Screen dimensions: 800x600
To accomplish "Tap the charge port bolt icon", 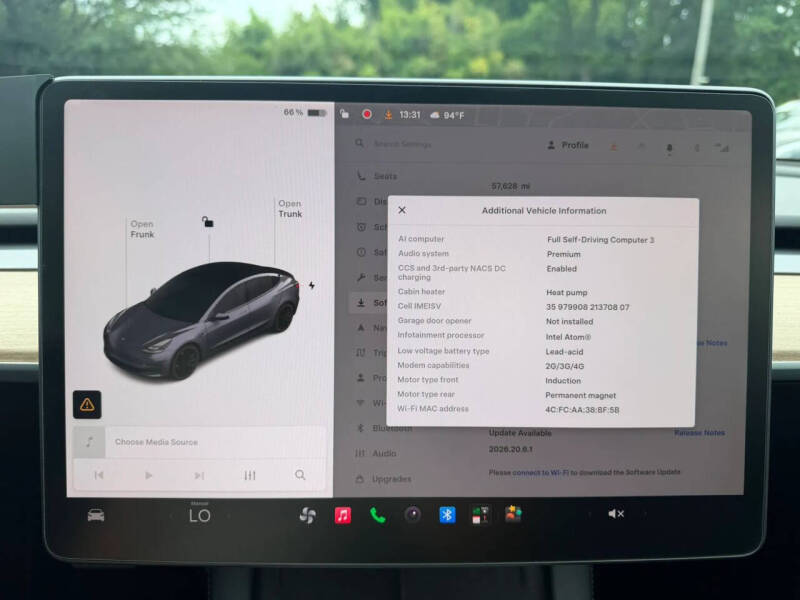I will coord(311,285).
